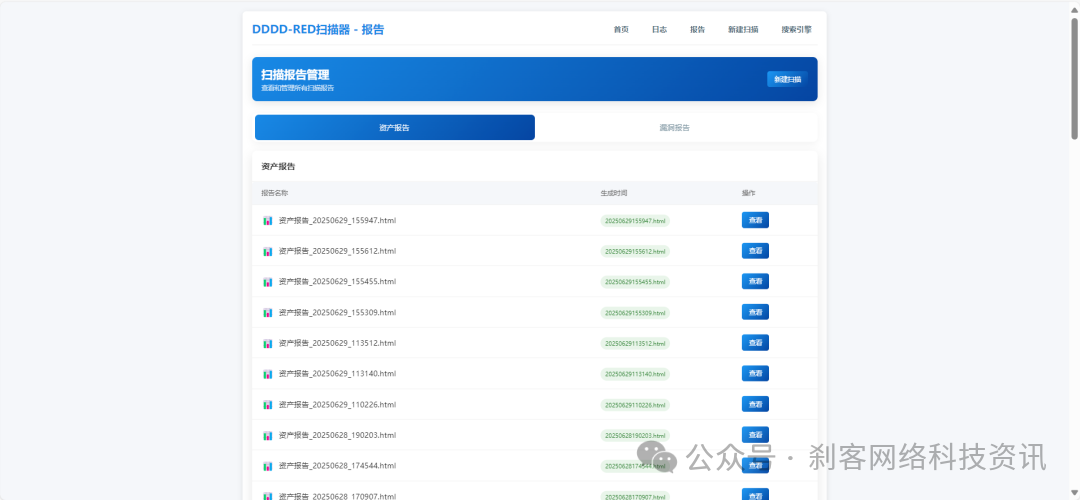Switch to the 资产报告 tab
This screenshot has height=500, width=1080.
click(395, 127)
